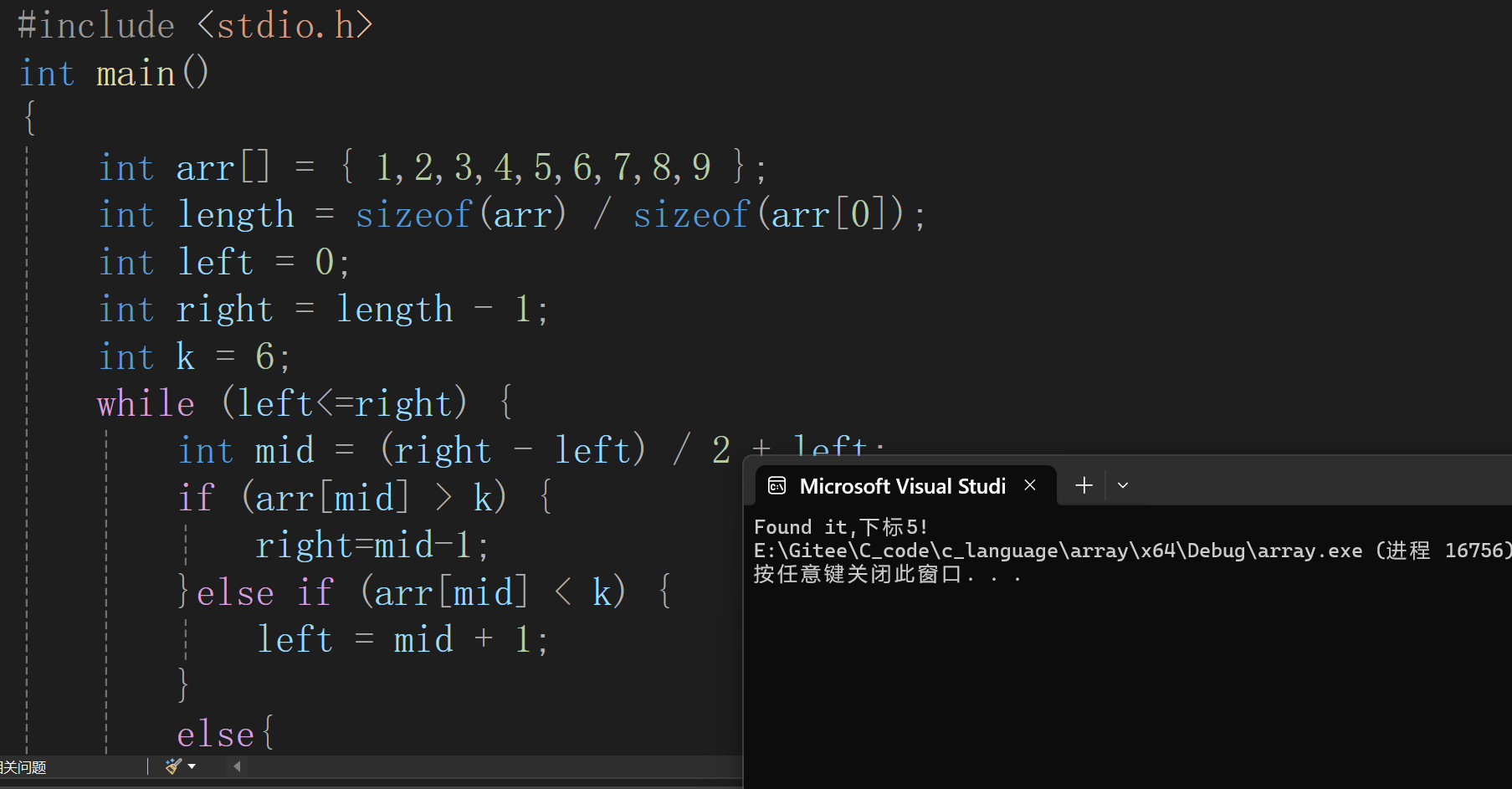Click the array.exe path line in console

(1132, 551)
